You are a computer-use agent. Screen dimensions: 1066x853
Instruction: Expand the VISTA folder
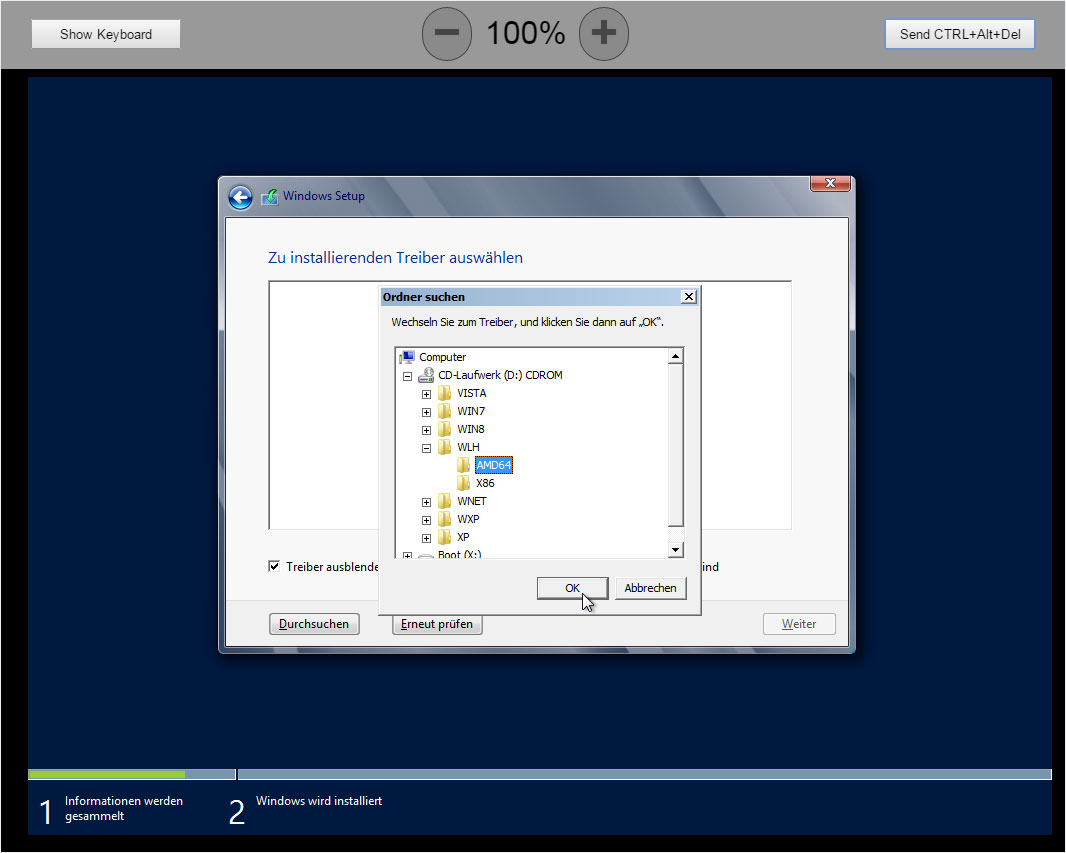426,394
